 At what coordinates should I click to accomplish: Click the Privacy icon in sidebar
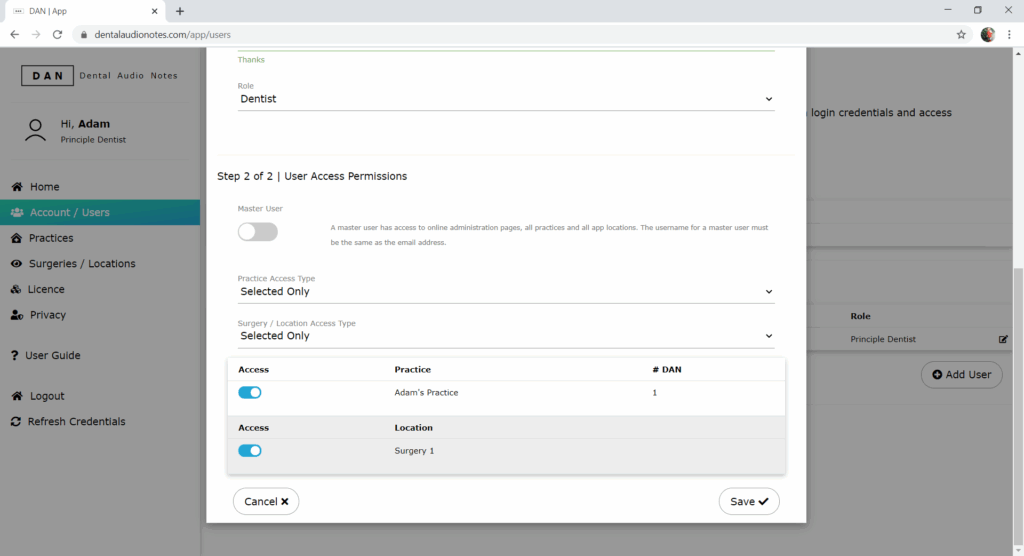[x=17, y=315]
